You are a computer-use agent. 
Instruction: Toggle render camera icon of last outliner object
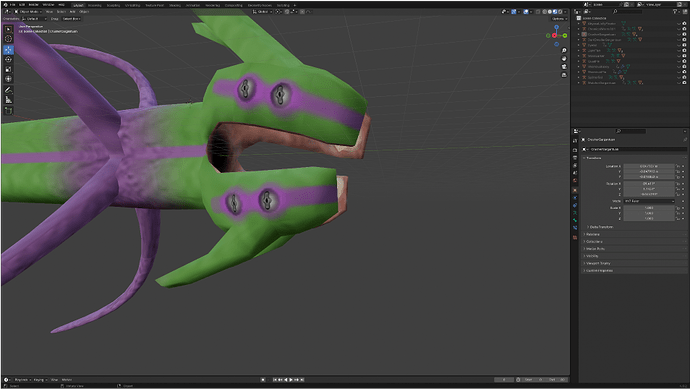click(x=684, y=83)
